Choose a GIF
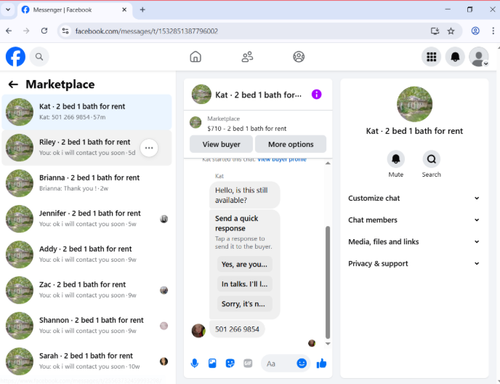500x384 pixels. pos(248,363)
